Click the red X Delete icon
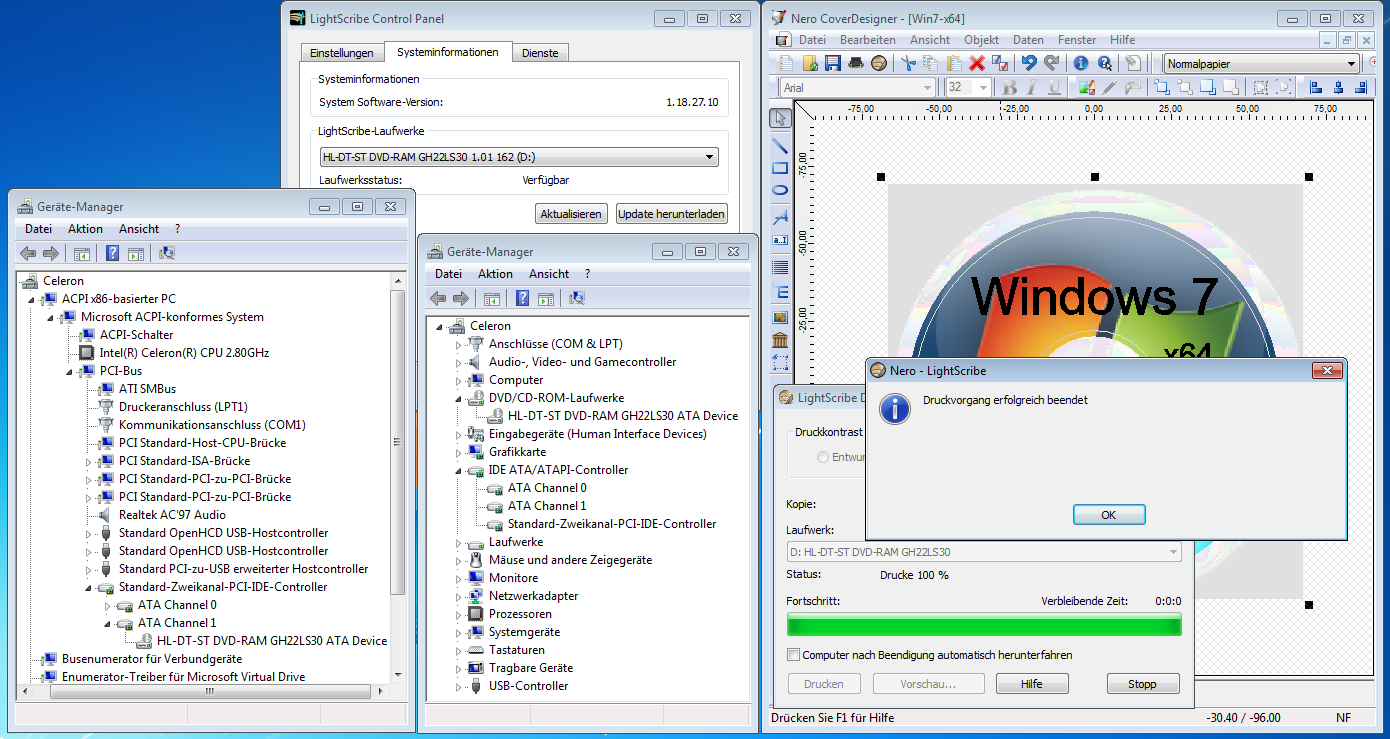This screenshot has width=1390, height=739. pyautogui.click(x=977, y=63)
